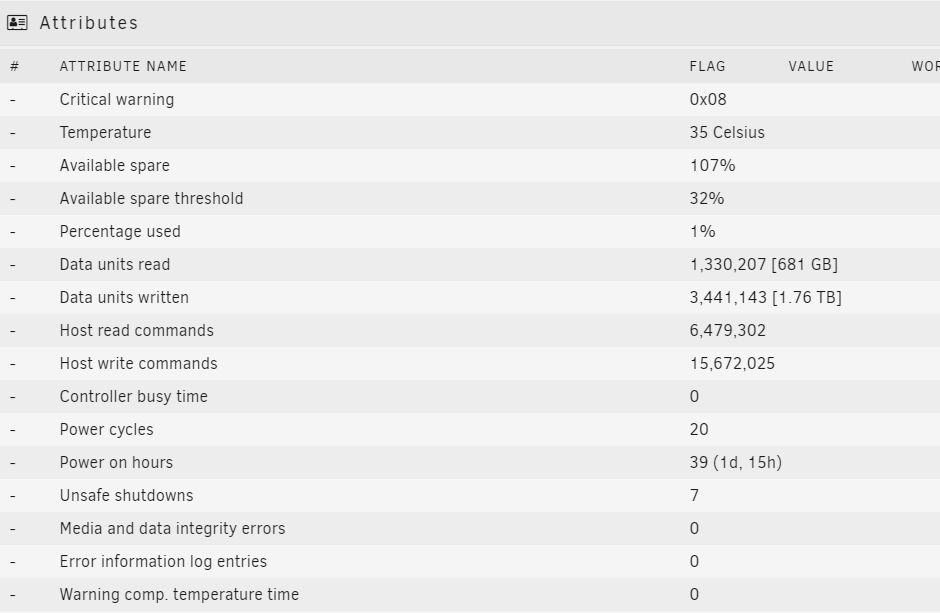Click the 35 Celsius temperature value

[x=727, y=132]
